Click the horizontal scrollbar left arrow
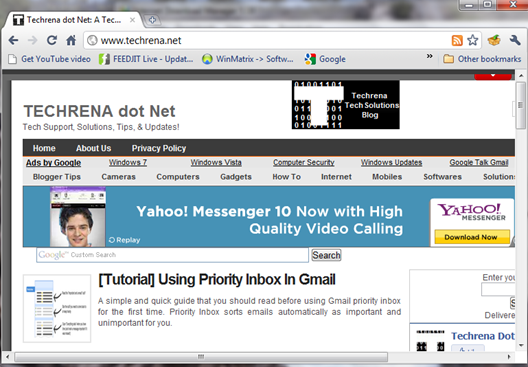The height and width of the screenshot is (367, 528). [7, 357]
